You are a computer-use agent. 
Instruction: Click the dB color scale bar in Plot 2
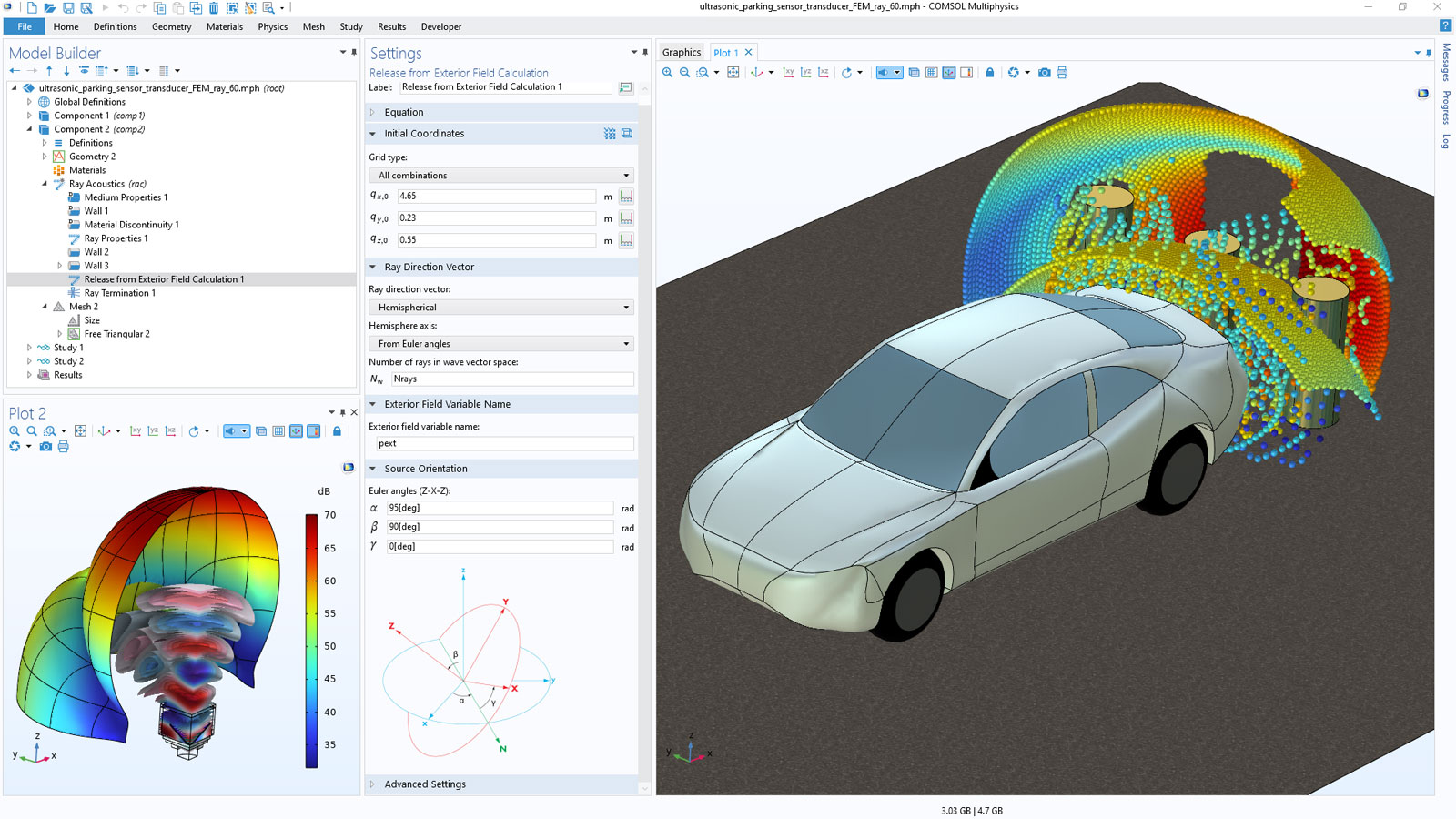coord(311,641)
